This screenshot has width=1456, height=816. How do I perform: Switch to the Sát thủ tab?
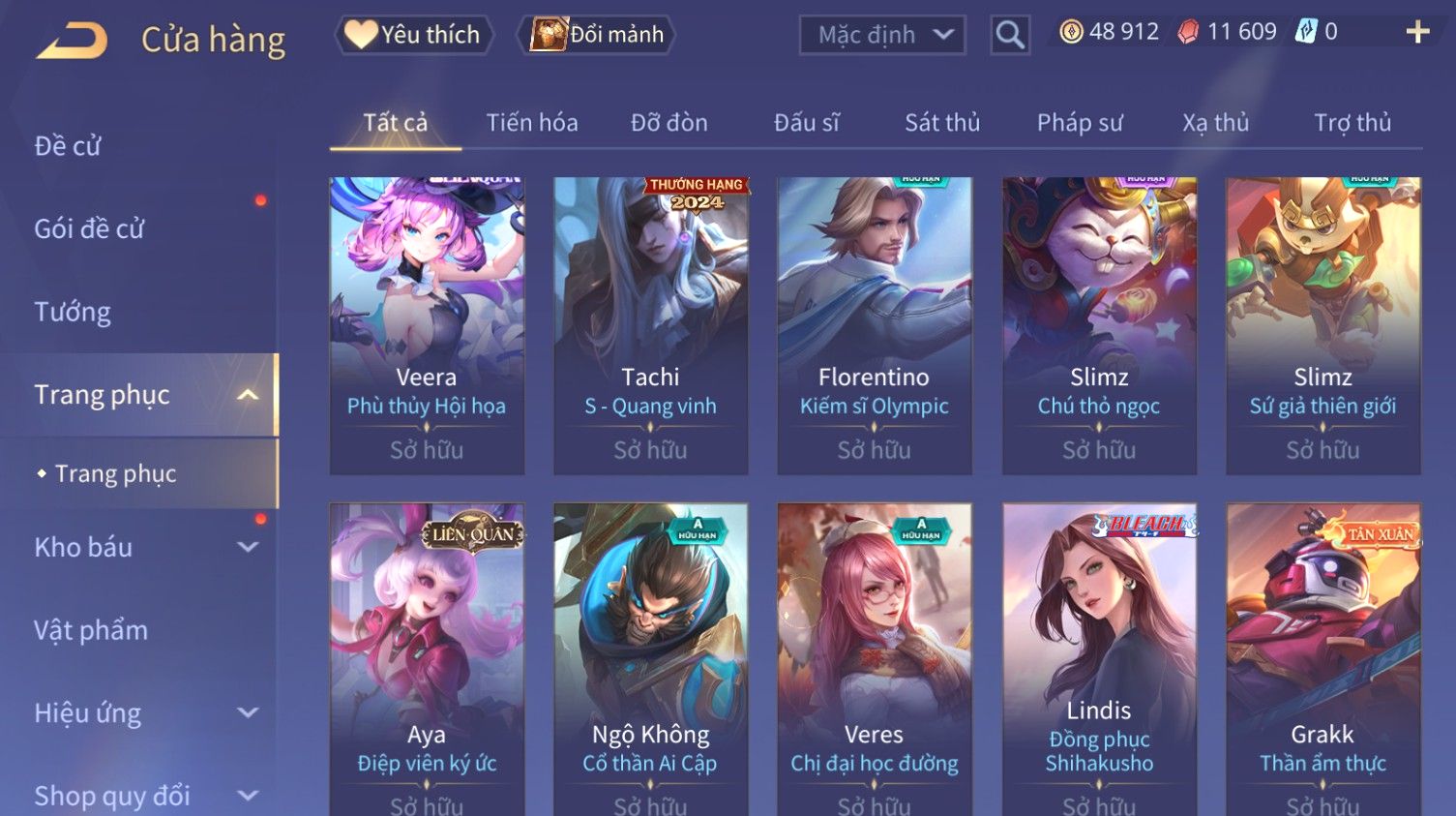942,123
